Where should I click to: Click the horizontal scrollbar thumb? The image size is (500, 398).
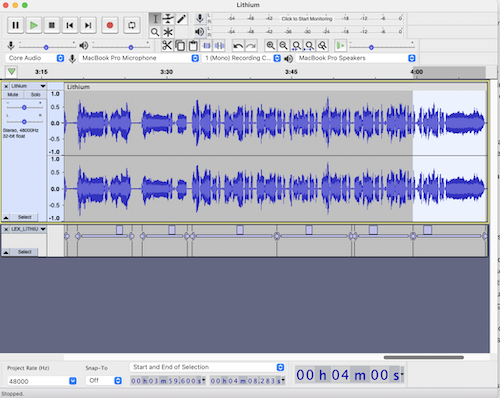[x=424, y=357]
